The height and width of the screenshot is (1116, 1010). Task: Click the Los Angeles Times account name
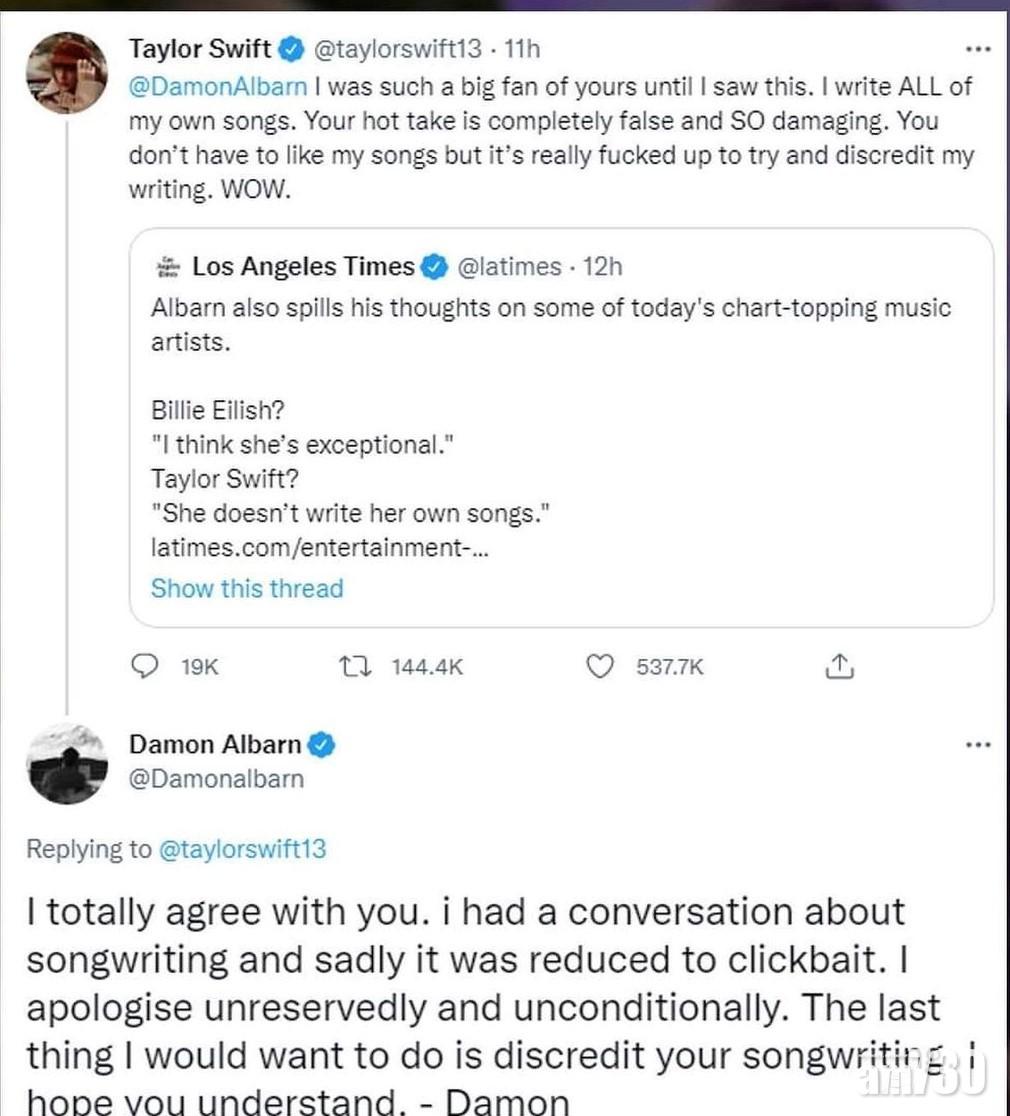point(303,266)
